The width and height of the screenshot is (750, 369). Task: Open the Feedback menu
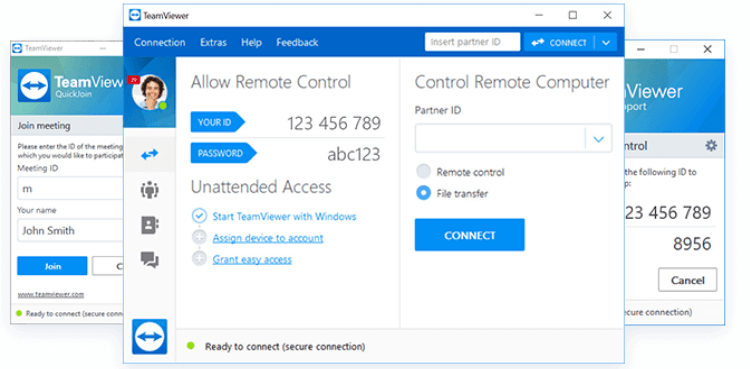(297, 42)
